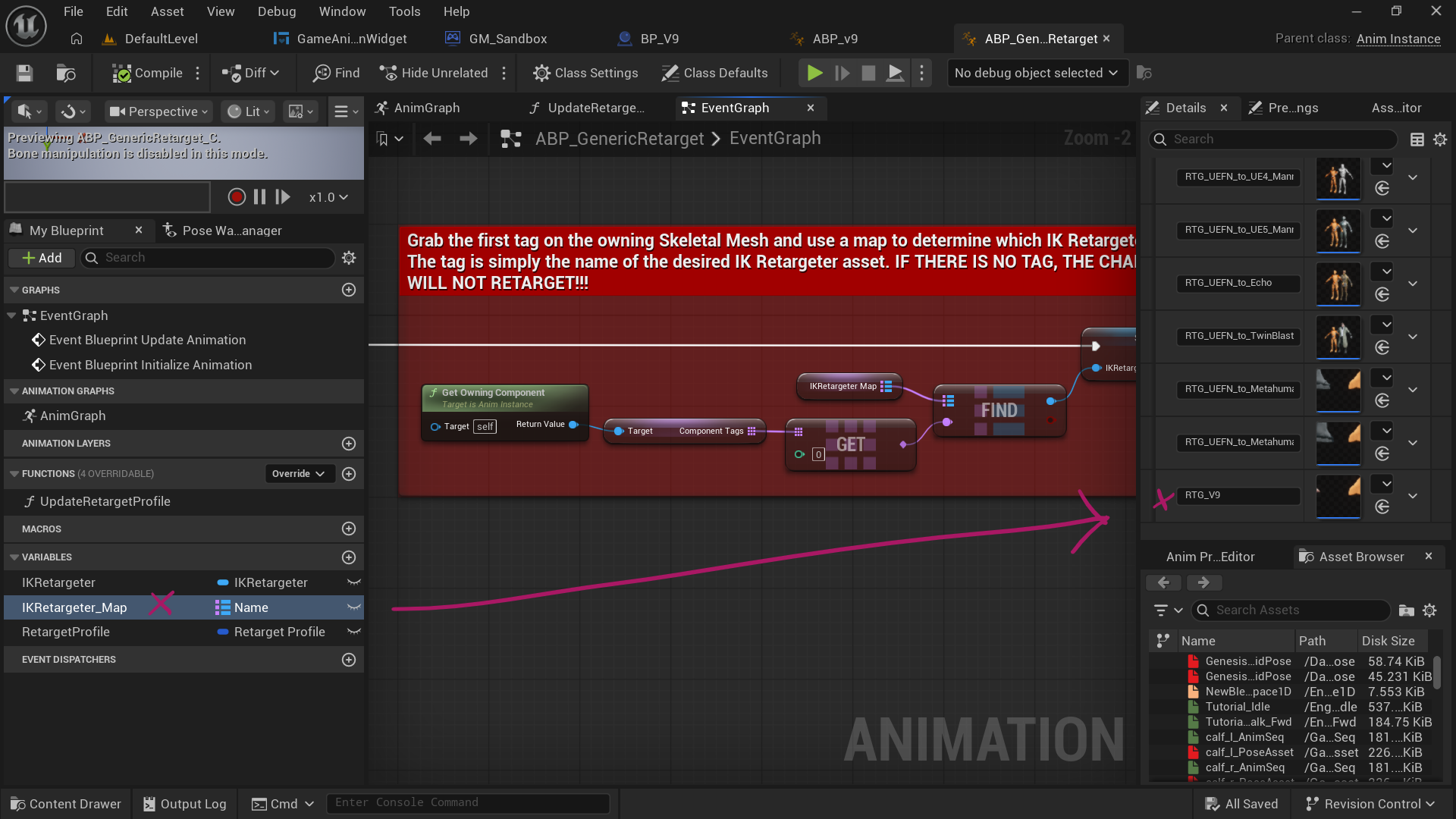Image resolution: width=1456 pixels, height=819 pixels.
Task: Open the Override functions dropdown
Action: pyautogui.click(x=299, y=474)
